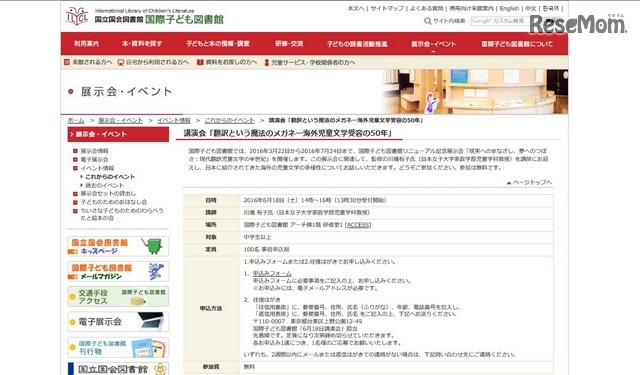The width and height of the screenshot is (640, 375).
Task: Open ちいさな子どものためのわらべうたと絵本の会
Action: 122,214
